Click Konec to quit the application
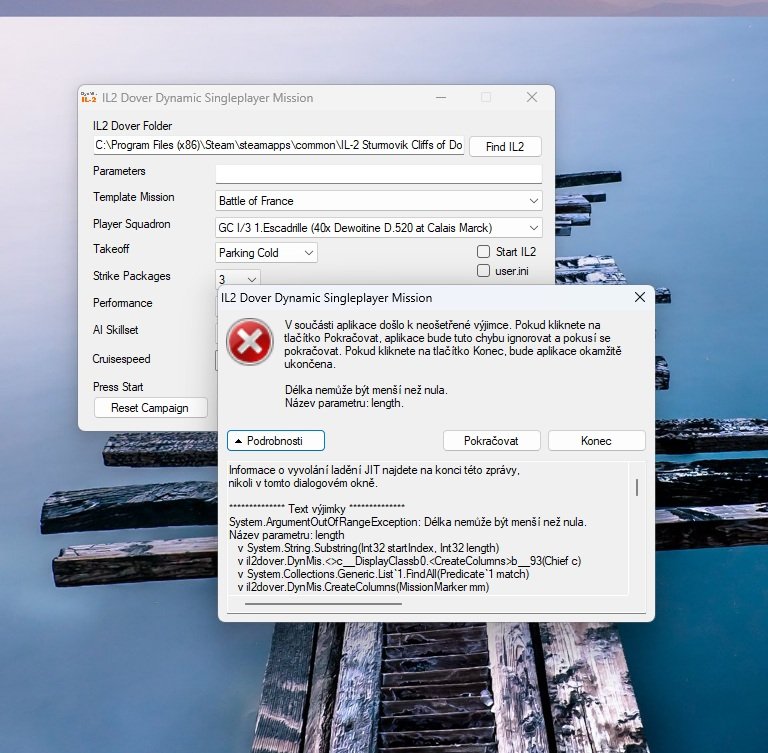 (596, 440)
